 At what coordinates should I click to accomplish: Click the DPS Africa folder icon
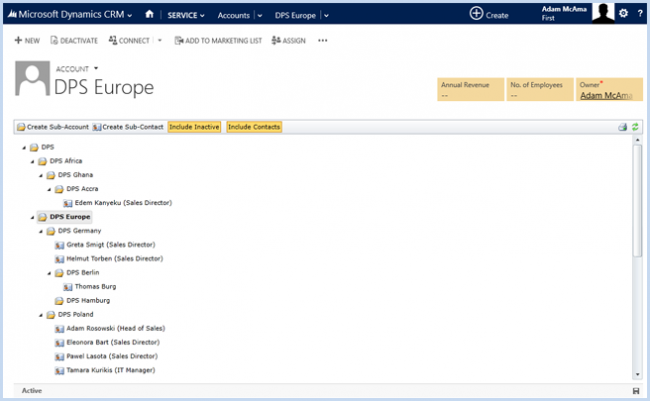coord(42,161)
